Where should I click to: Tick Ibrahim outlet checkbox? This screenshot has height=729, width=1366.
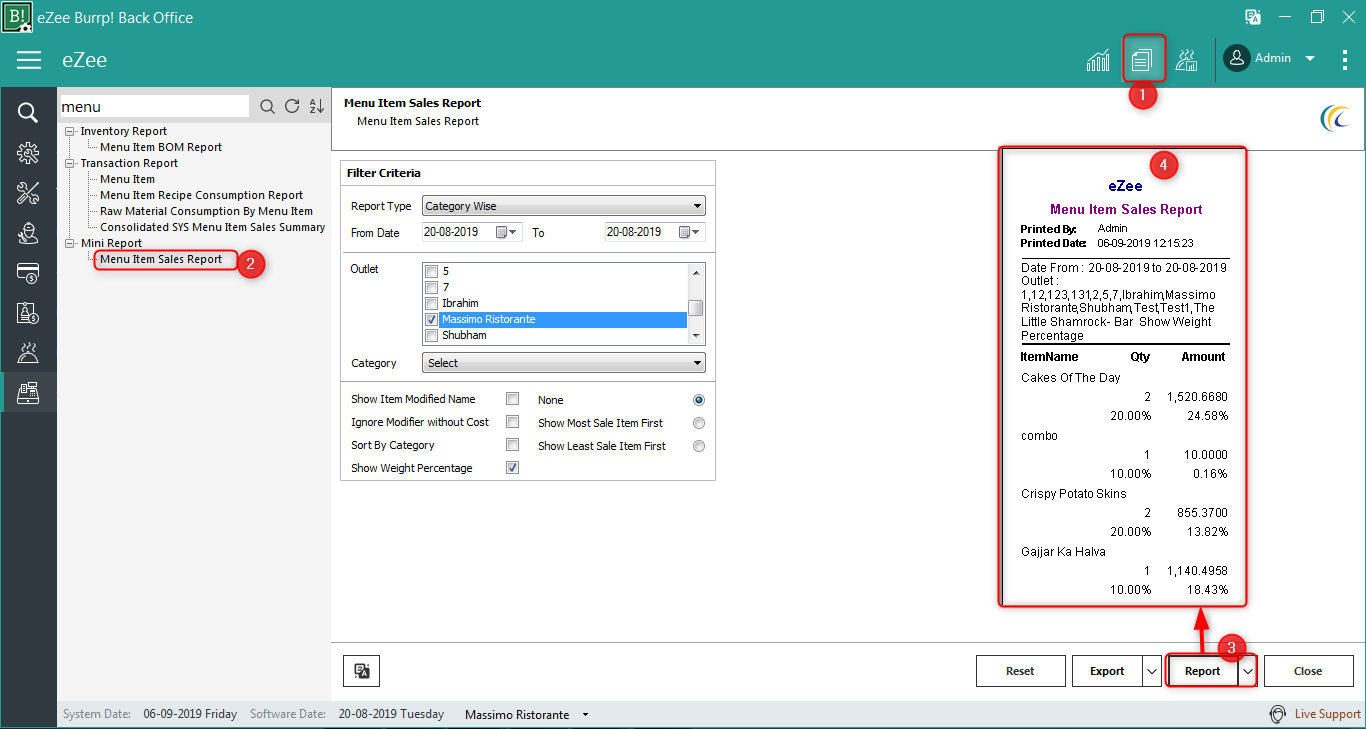point(432,303)
